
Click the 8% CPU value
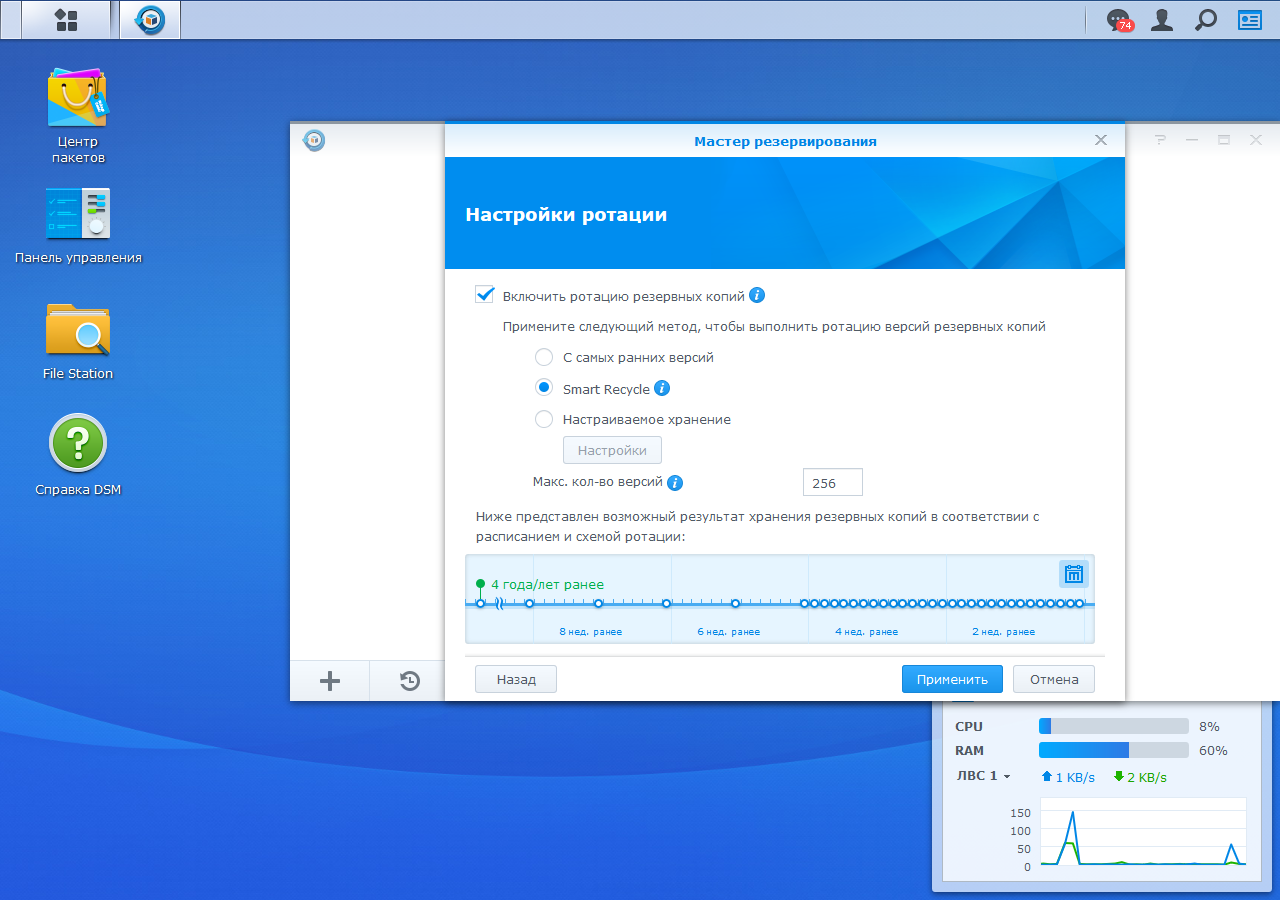point(1210,726)
